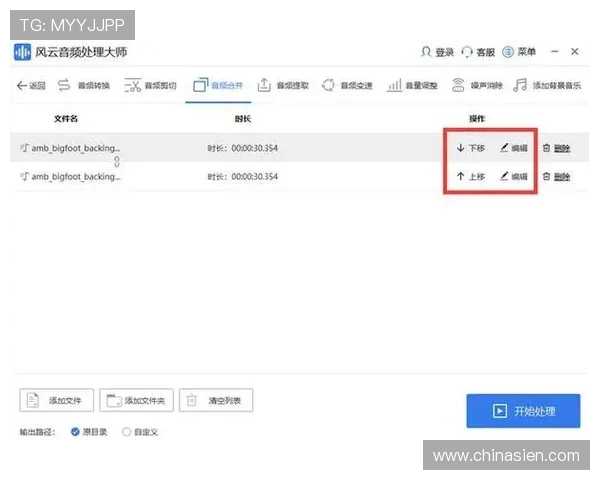Open the 菜单 menu

[x=519, y=52]
